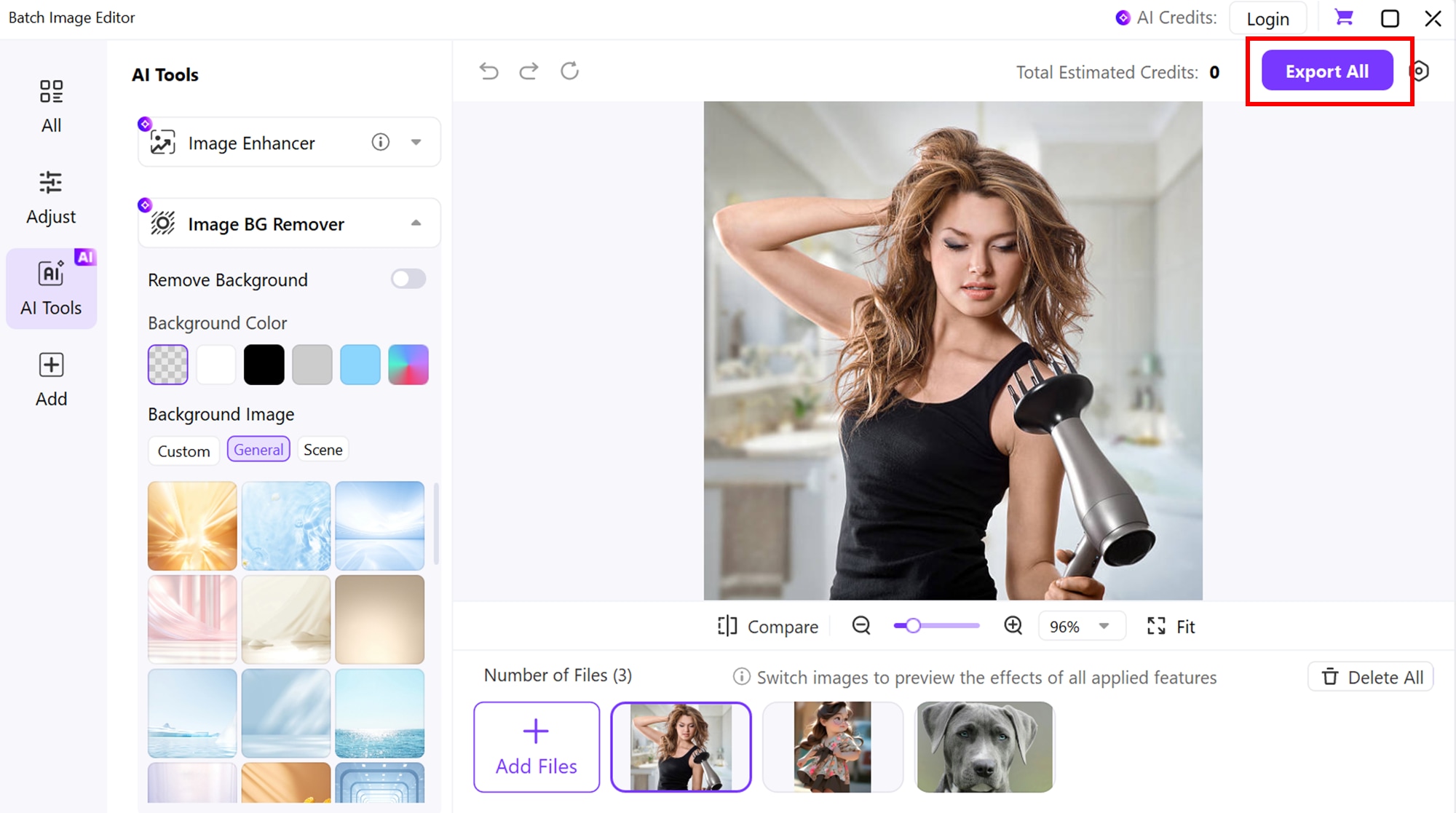The width and height of the screenshot is (1456, 813).
Task: Enable the Remove Background toggle
Action: click(x=407, y=279)
